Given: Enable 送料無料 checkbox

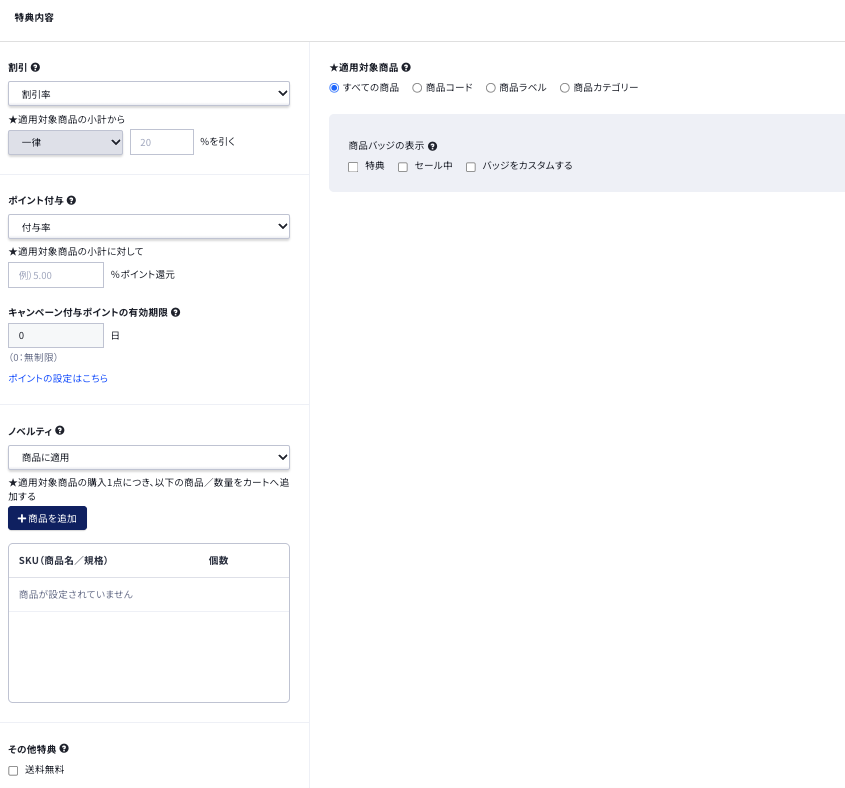Looking at the screenshot, I should coord(13,771).
